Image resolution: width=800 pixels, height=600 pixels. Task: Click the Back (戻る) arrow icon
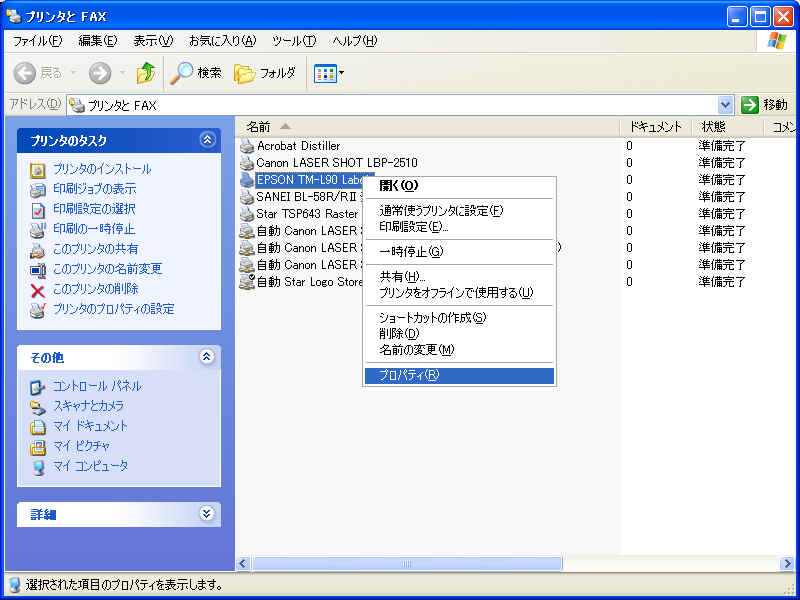[x=24, y=73]
